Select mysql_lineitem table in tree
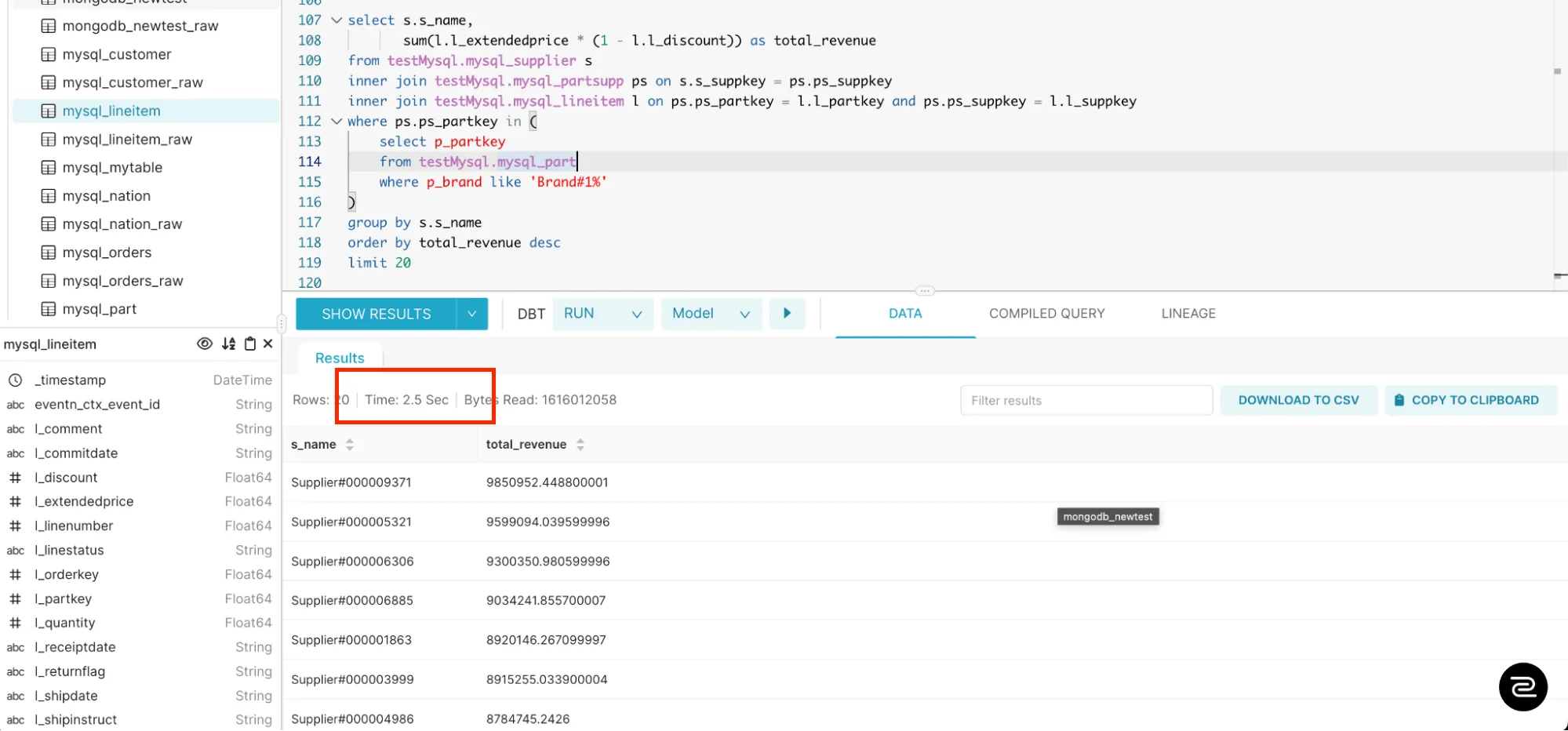Viewport: 1568px width, 731px height. pos(146,111)
